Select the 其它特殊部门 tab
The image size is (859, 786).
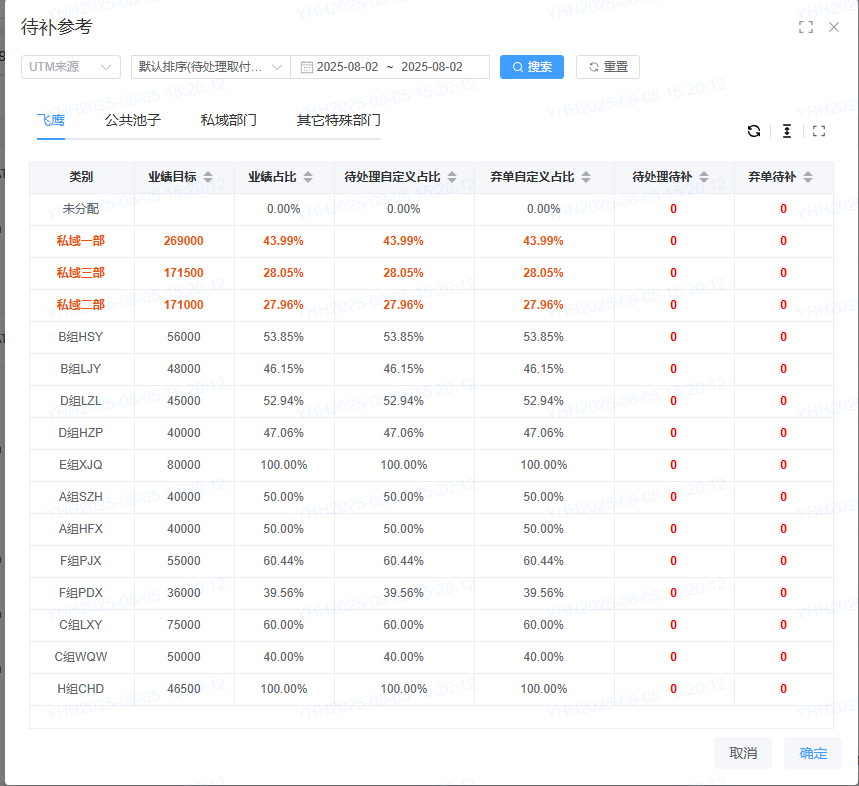click(338, 120)
